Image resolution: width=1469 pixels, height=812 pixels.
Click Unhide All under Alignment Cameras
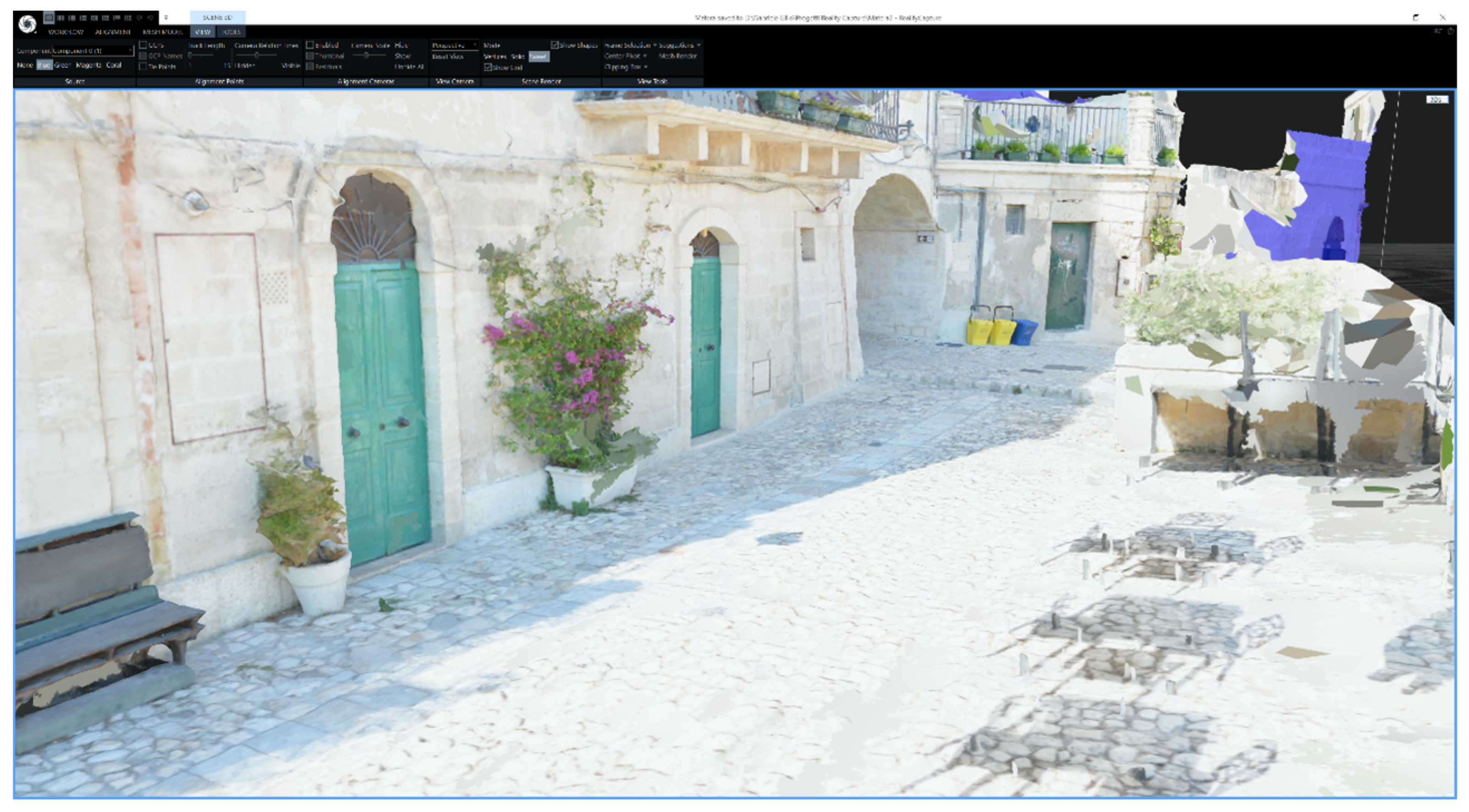pyautogui.click(x=409, y=67)
